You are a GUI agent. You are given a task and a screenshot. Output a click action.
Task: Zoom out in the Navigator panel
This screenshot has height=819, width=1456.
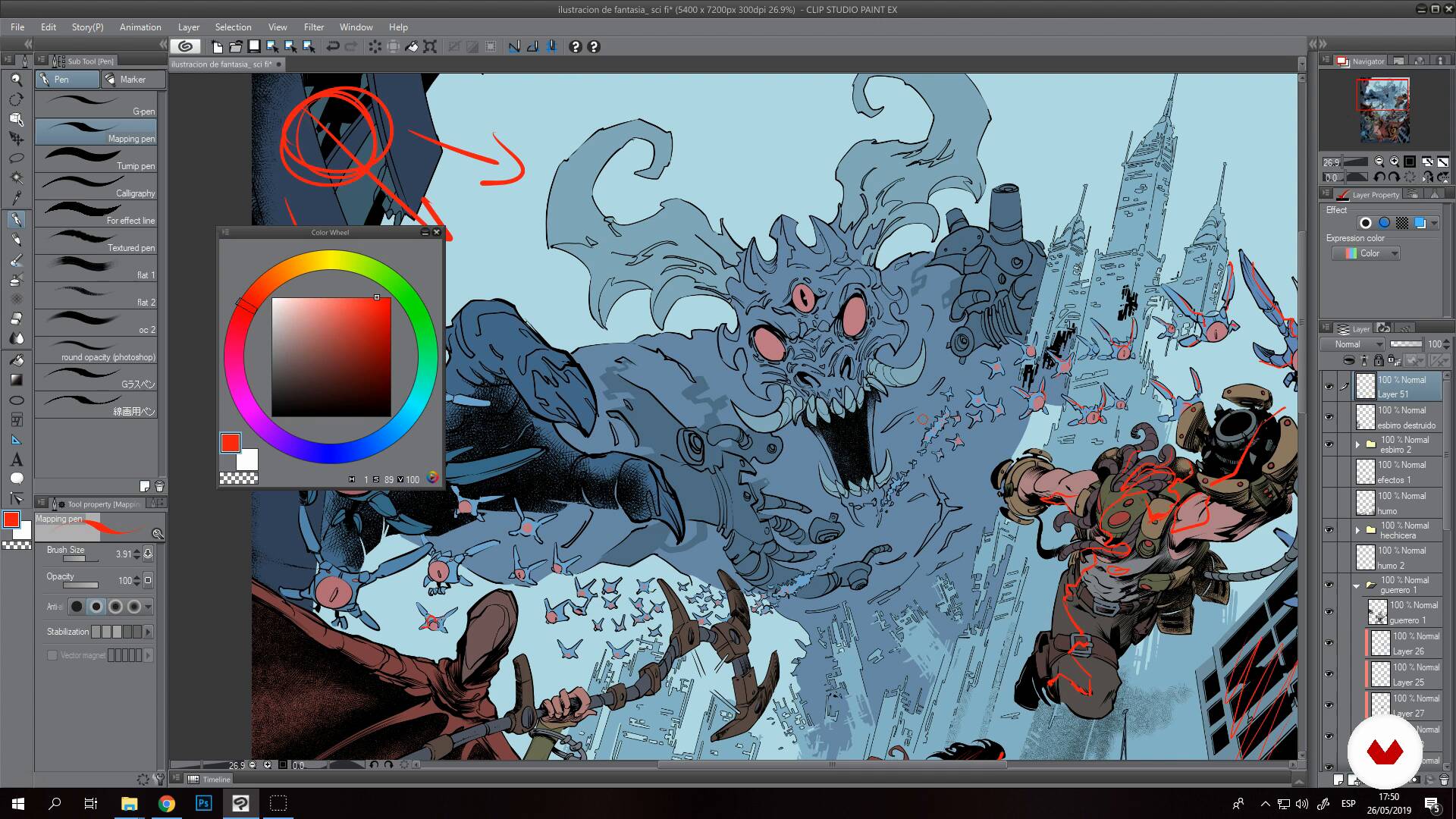pos(1379,162)
